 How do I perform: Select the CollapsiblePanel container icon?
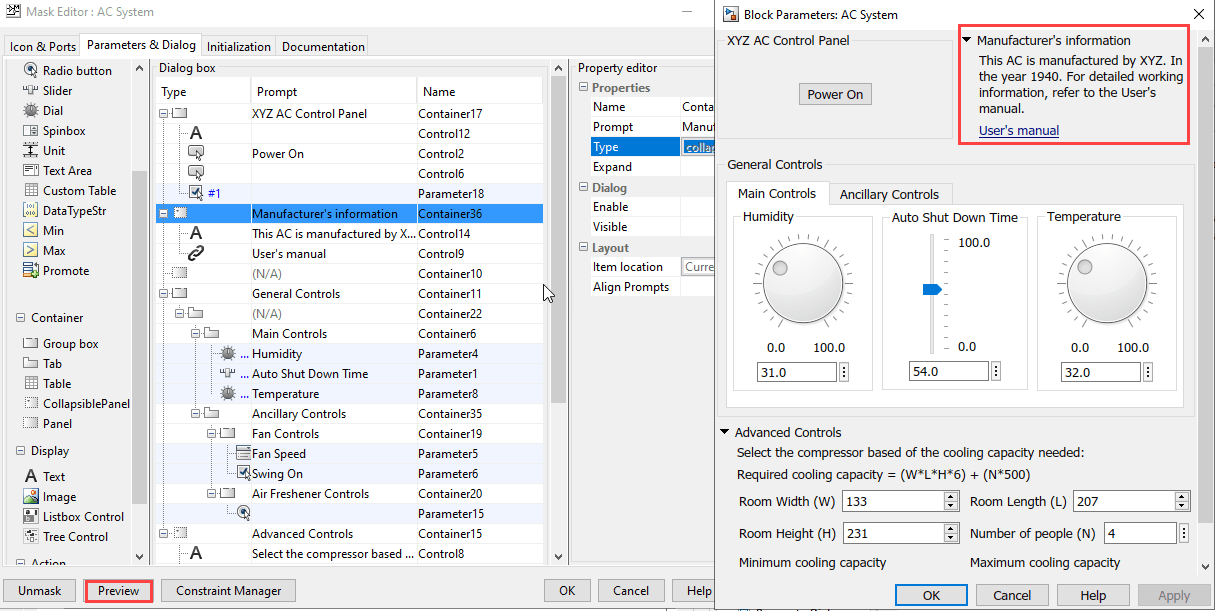(x=30, y=404)
